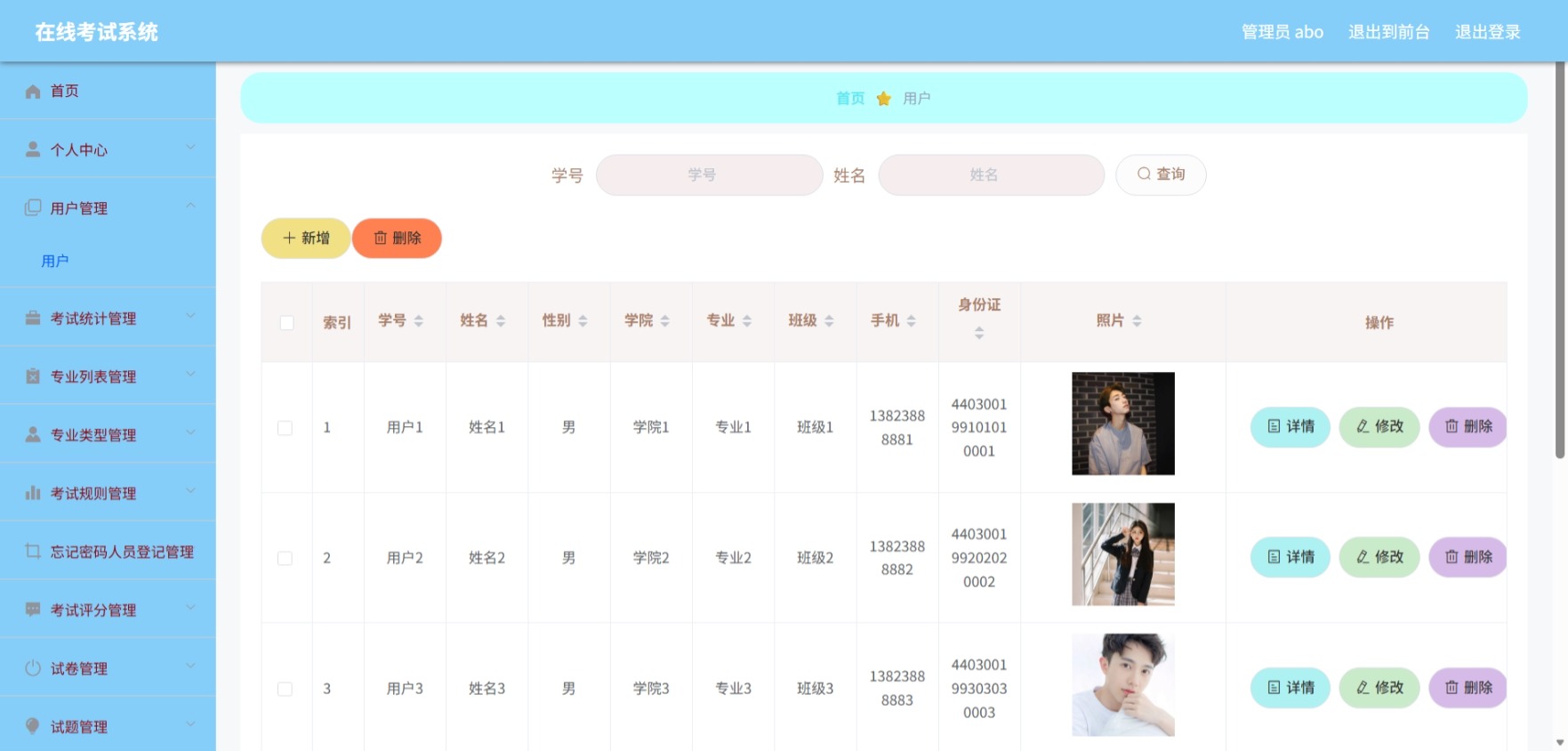Screen dimensions: 1568x751
Task: Click the home icon beside 首页 in sidebar
Action: pos(33,92)
